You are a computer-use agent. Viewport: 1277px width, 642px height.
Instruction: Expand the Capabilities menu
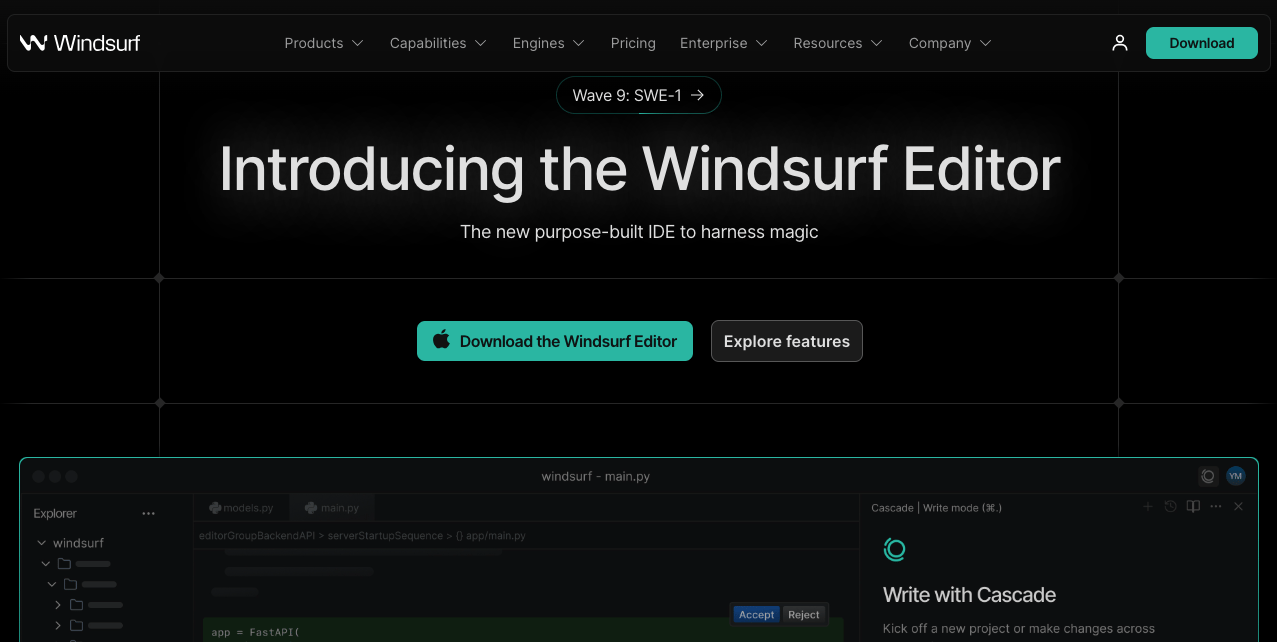click(x=438, y=43)
